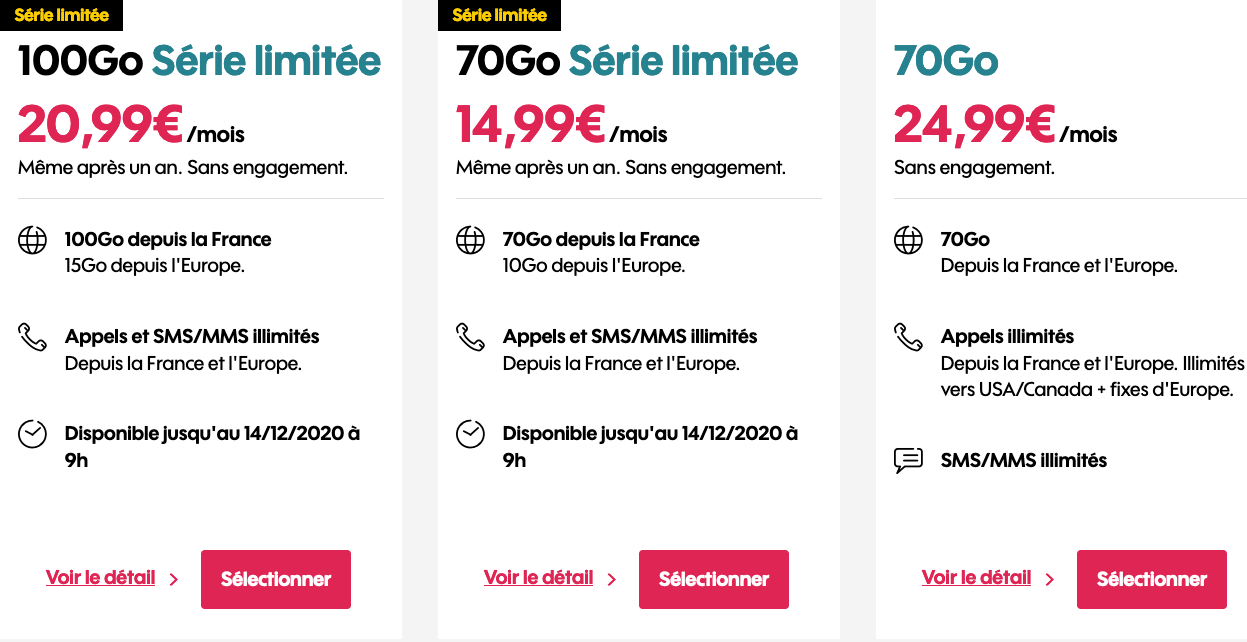Click the globe icon in 70Go Série limitée

click(x=470, y=240)
